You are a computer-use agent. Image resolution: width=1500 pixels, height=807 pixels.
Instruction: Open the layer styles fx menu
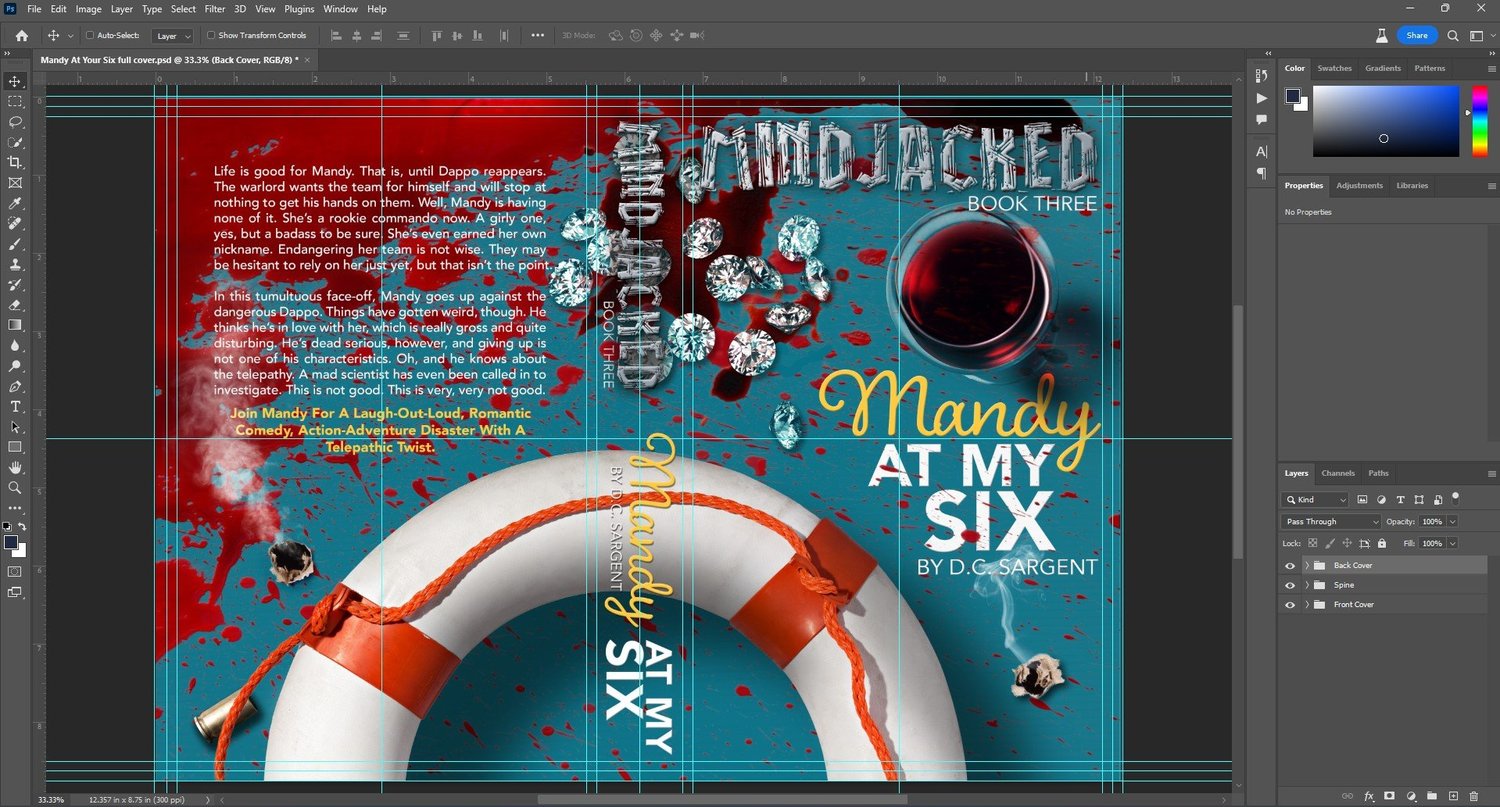(1368, 796)
